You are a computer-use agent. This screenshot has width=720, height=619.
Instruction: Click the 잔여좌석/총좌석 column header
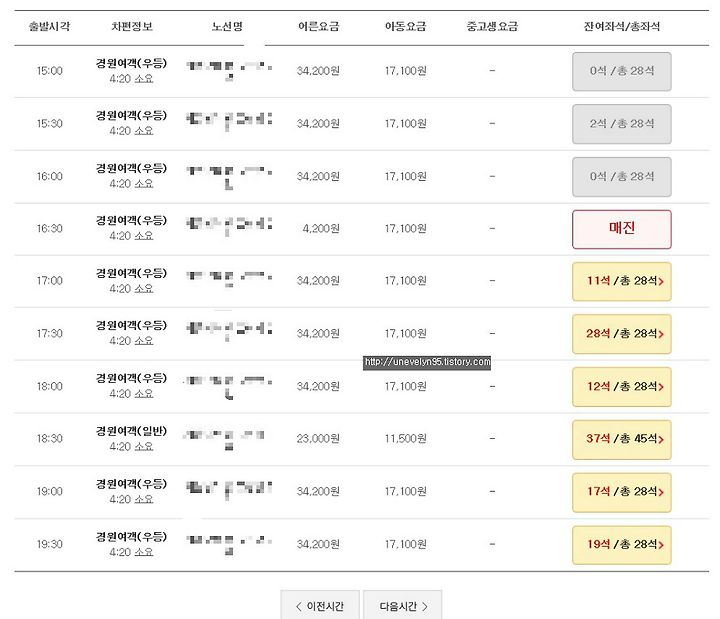[622, 27]
